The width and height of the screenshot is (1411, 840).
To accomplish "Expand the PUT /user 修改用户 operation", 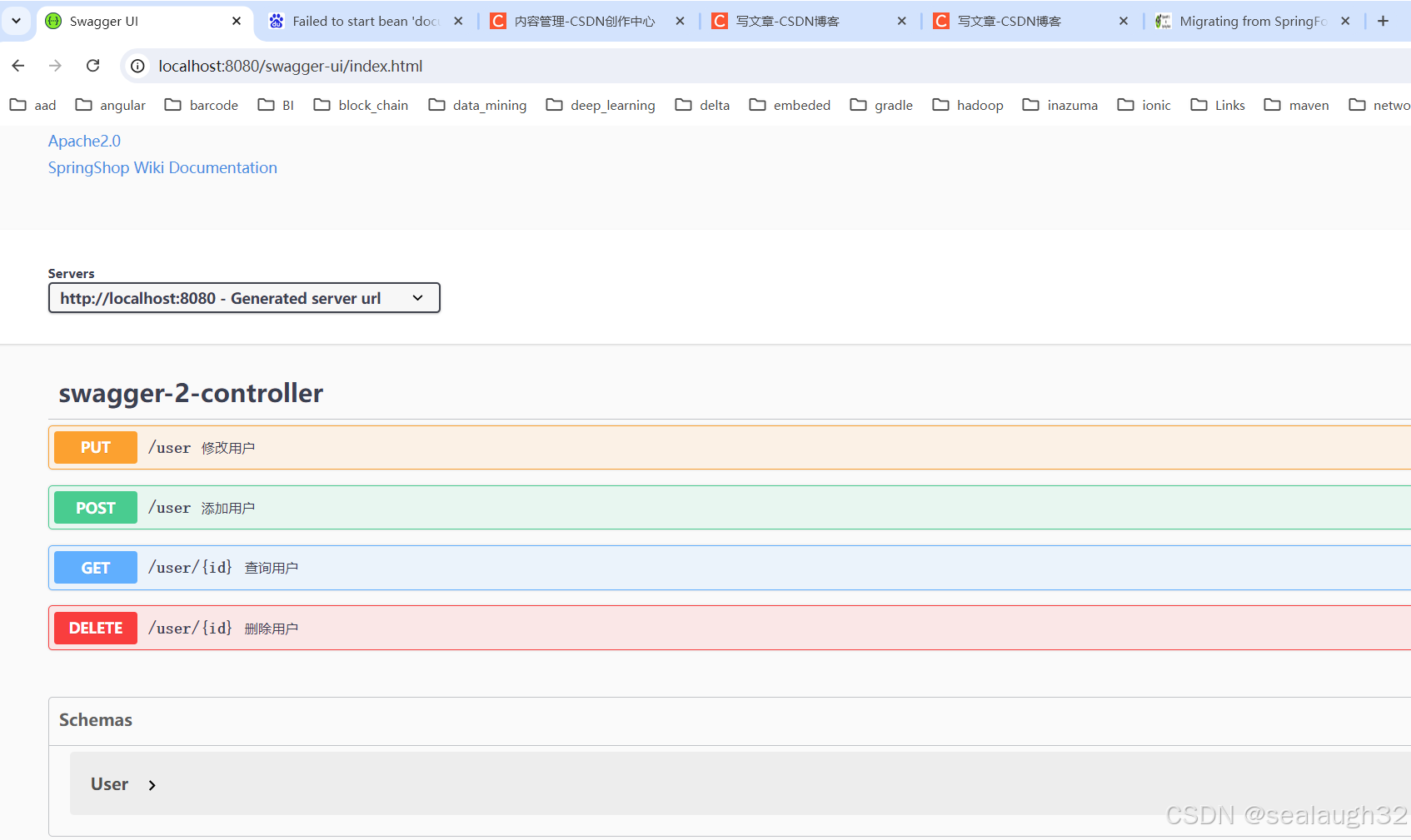I will pyautogui.click(x=730, y=447).
